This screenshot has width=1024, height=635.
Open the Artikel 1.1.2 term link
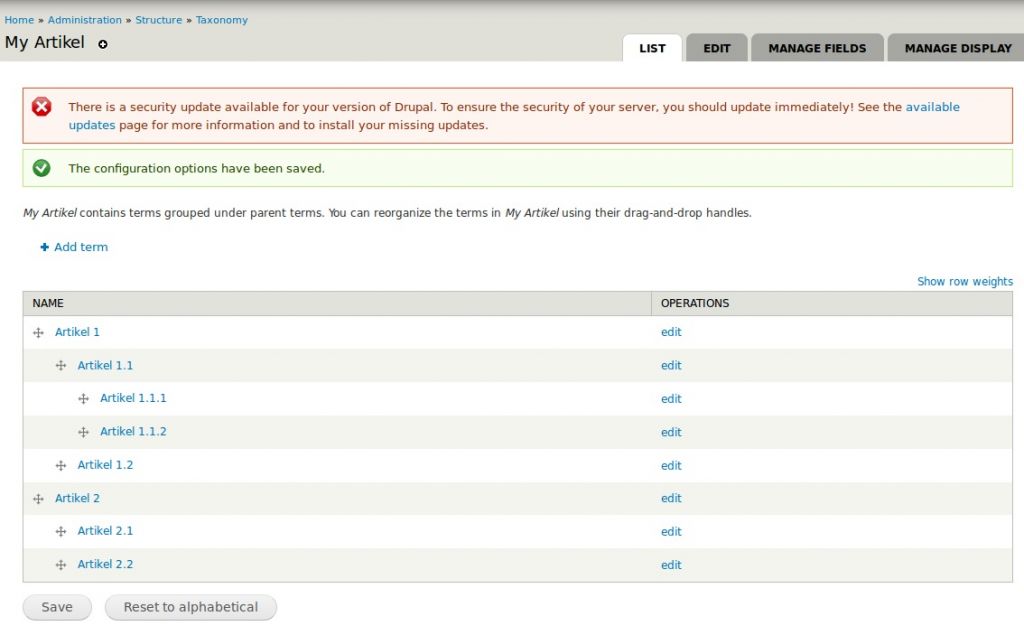click(x=133, y=432)
